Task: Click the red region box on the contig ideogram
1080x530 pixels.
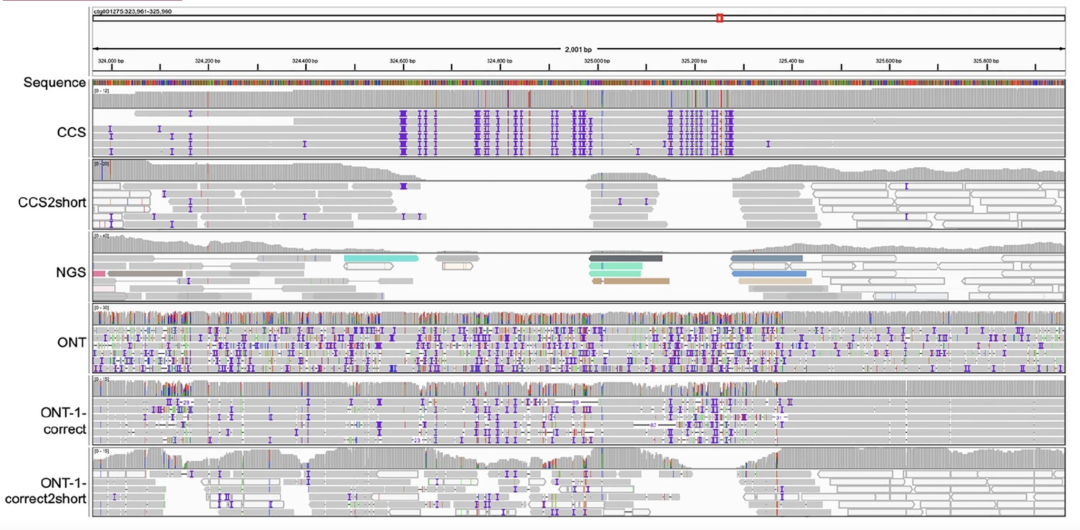Action: (719, 18)
